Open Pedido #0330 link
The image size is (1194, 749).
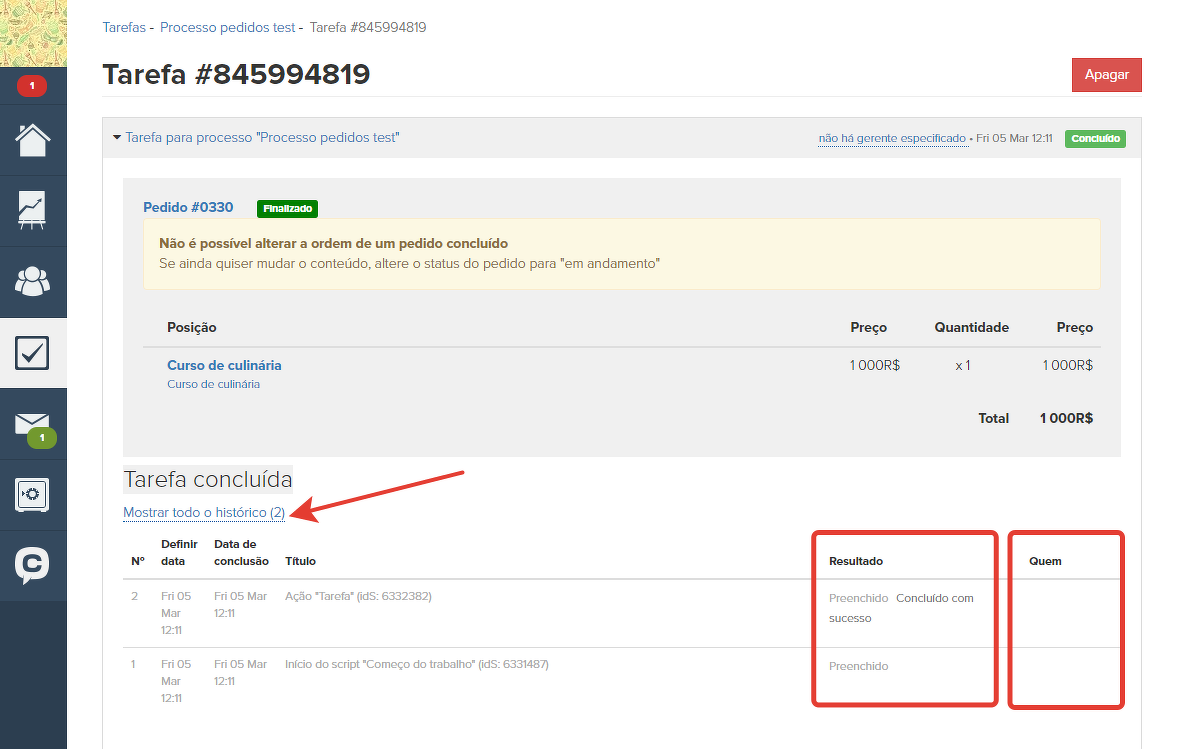tap(188, 207)
